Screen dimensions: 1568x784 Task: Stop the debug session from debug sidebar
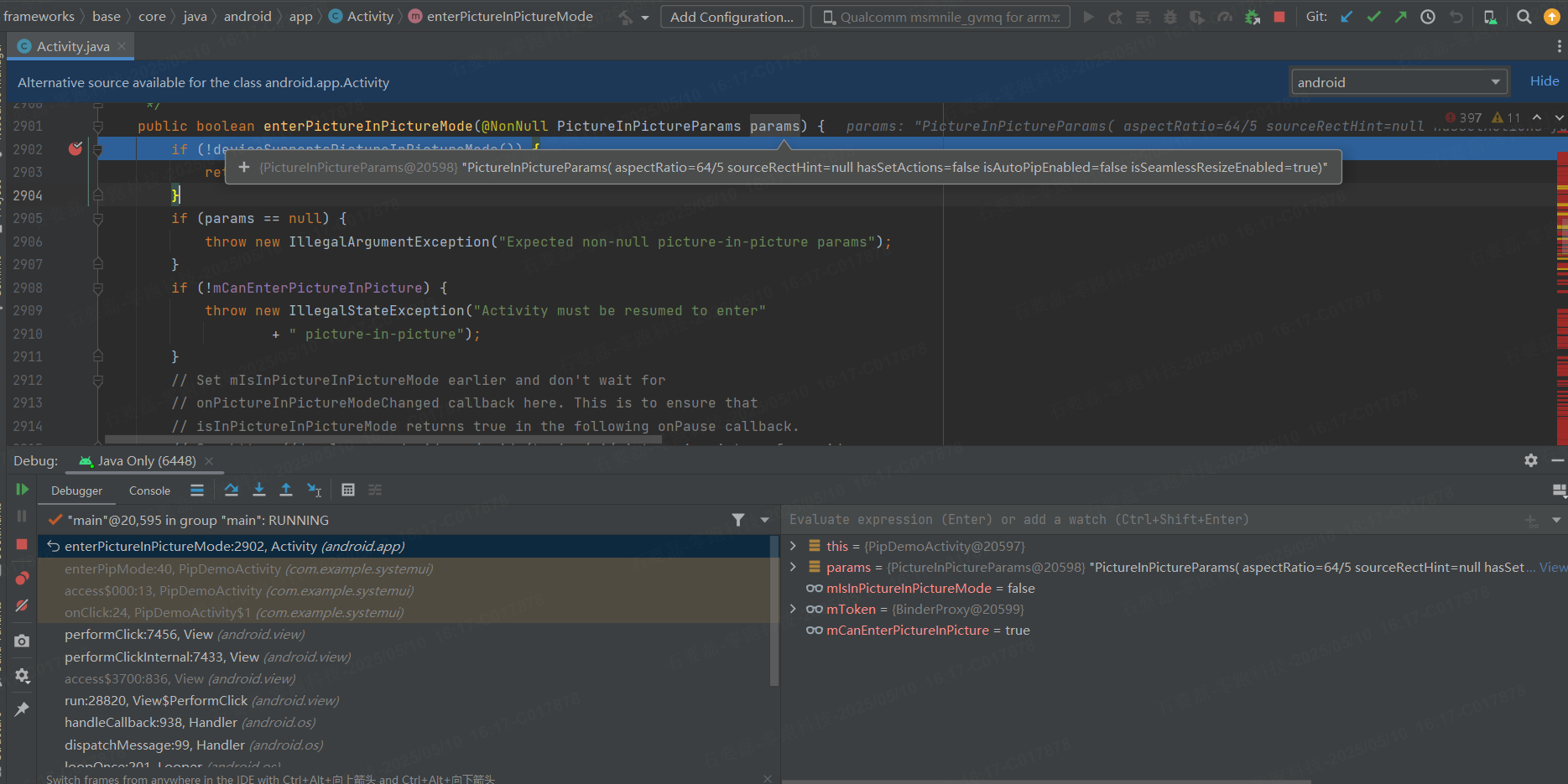click(22, 544)
